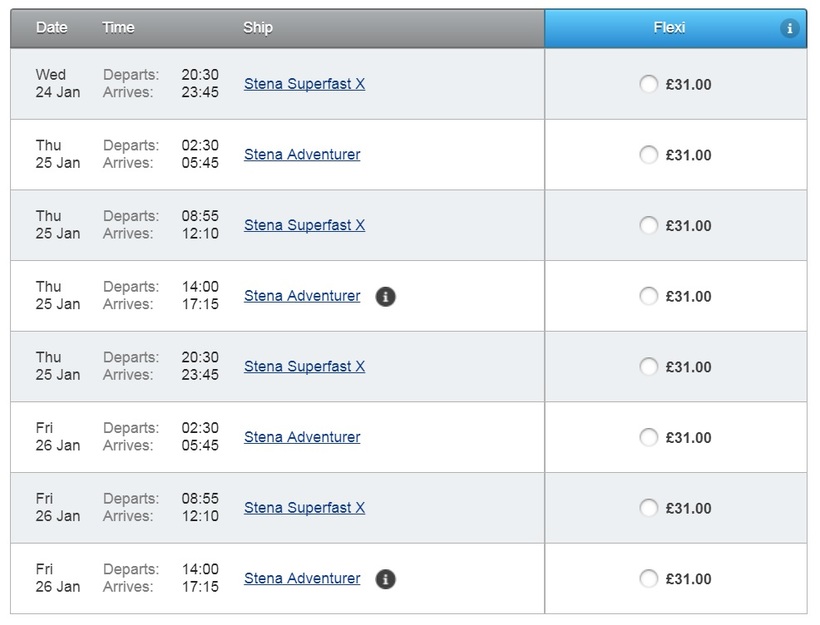Select Flexi fare for Thu 25 Jan 20:30 sailing
Image resolution: width=820 pixels, height=625 pixels.
(x=648, y=367)
